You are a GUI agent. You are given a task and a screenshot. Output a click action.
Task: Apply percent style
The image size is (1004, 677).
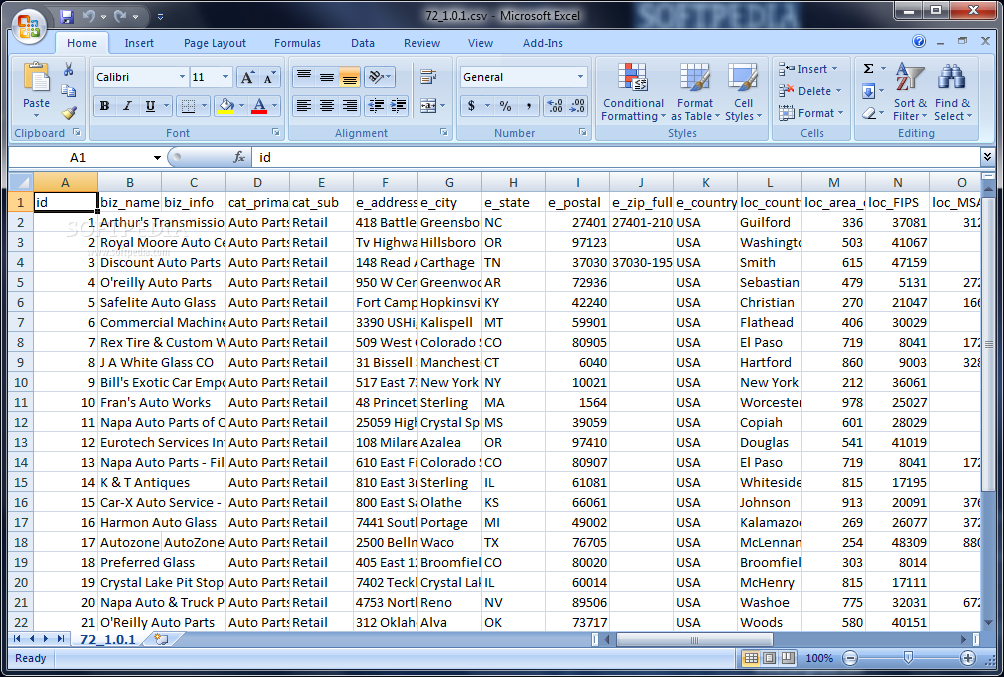(505, 106)
